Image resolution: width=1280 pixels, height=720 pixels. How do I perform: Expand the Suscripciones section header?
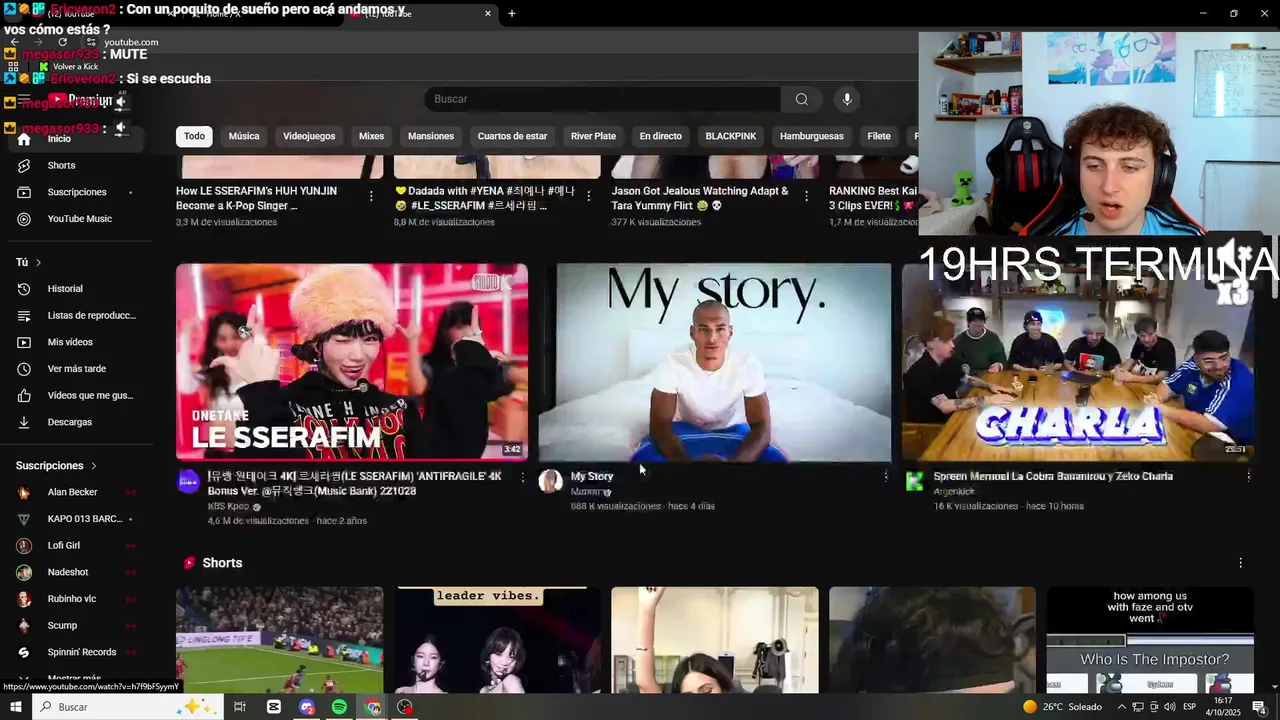point(57,466)
